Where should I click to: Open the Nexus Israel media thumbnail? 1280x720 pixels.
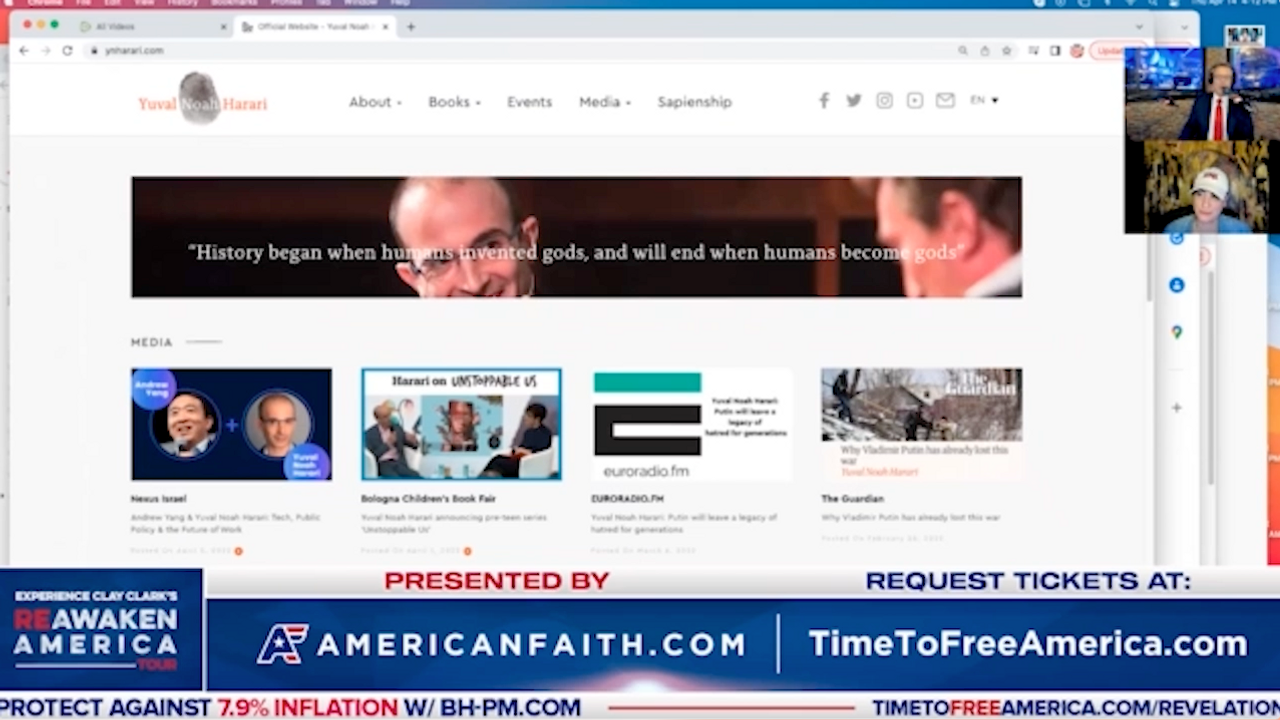[231, 424]
